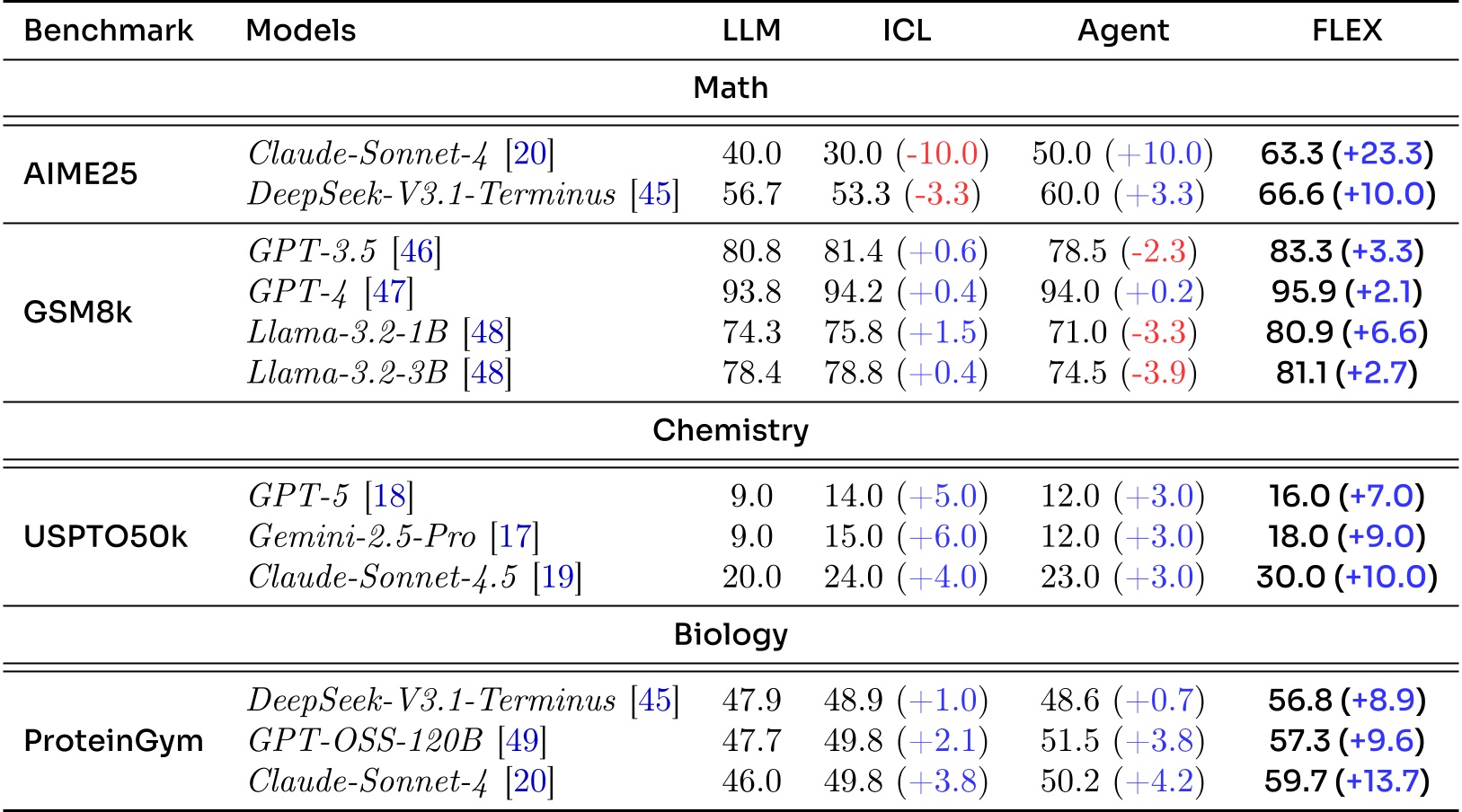This screenshot has height=812, width=1462.
Task: Click the Chemistry section heading
Action: 731,430
